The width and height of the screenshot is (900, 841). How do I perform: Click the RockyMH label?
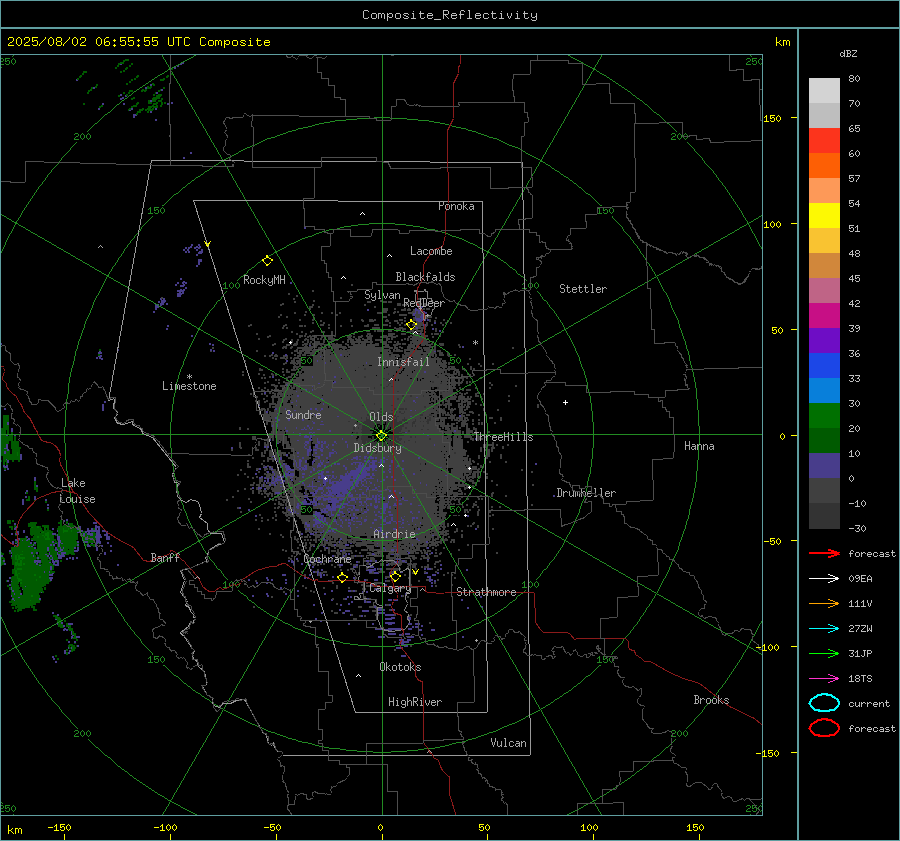point(264,280)
